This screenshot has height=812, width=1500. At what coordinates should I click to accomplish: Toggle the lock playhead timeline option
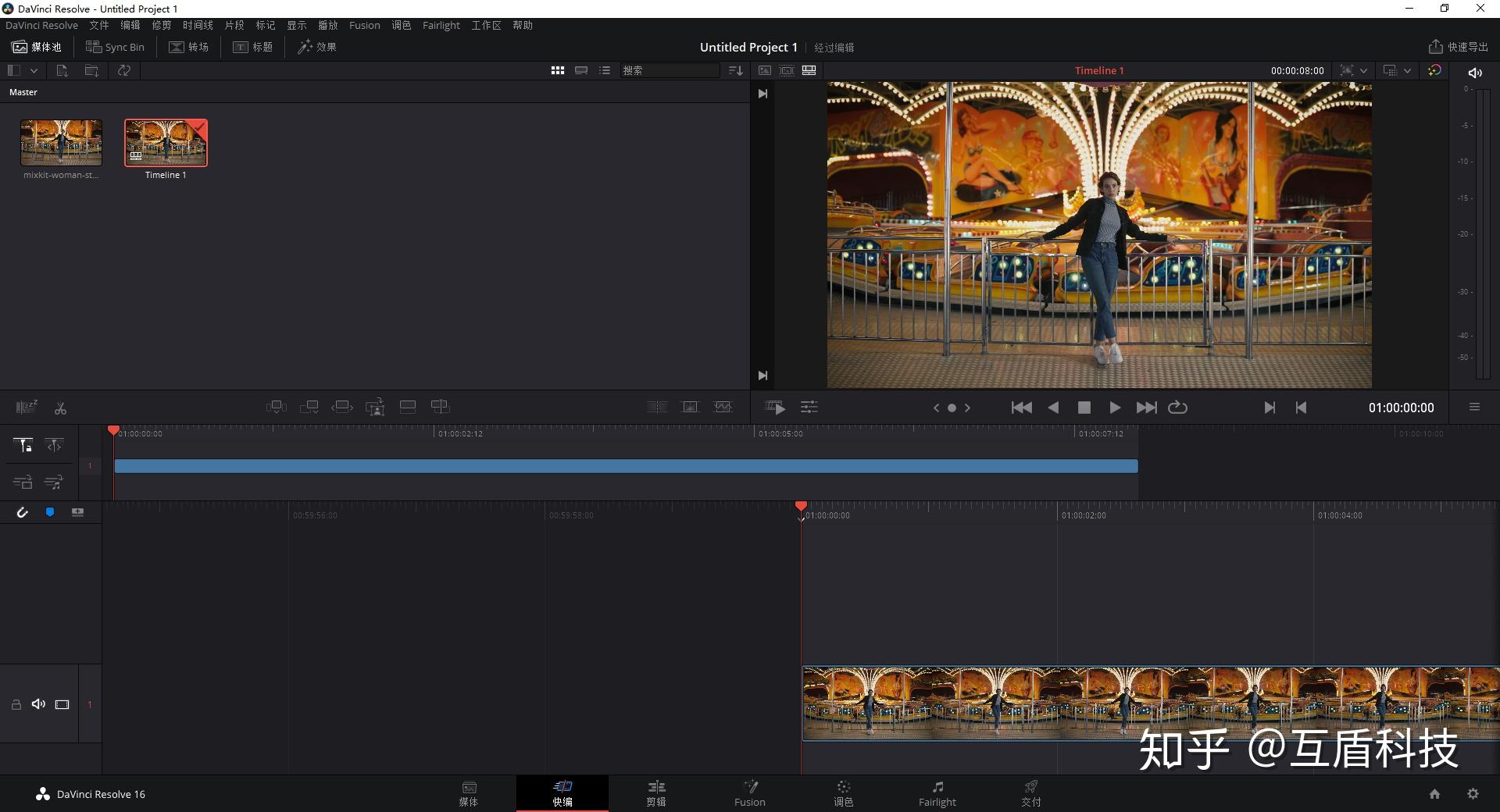[x=23, y=445]
